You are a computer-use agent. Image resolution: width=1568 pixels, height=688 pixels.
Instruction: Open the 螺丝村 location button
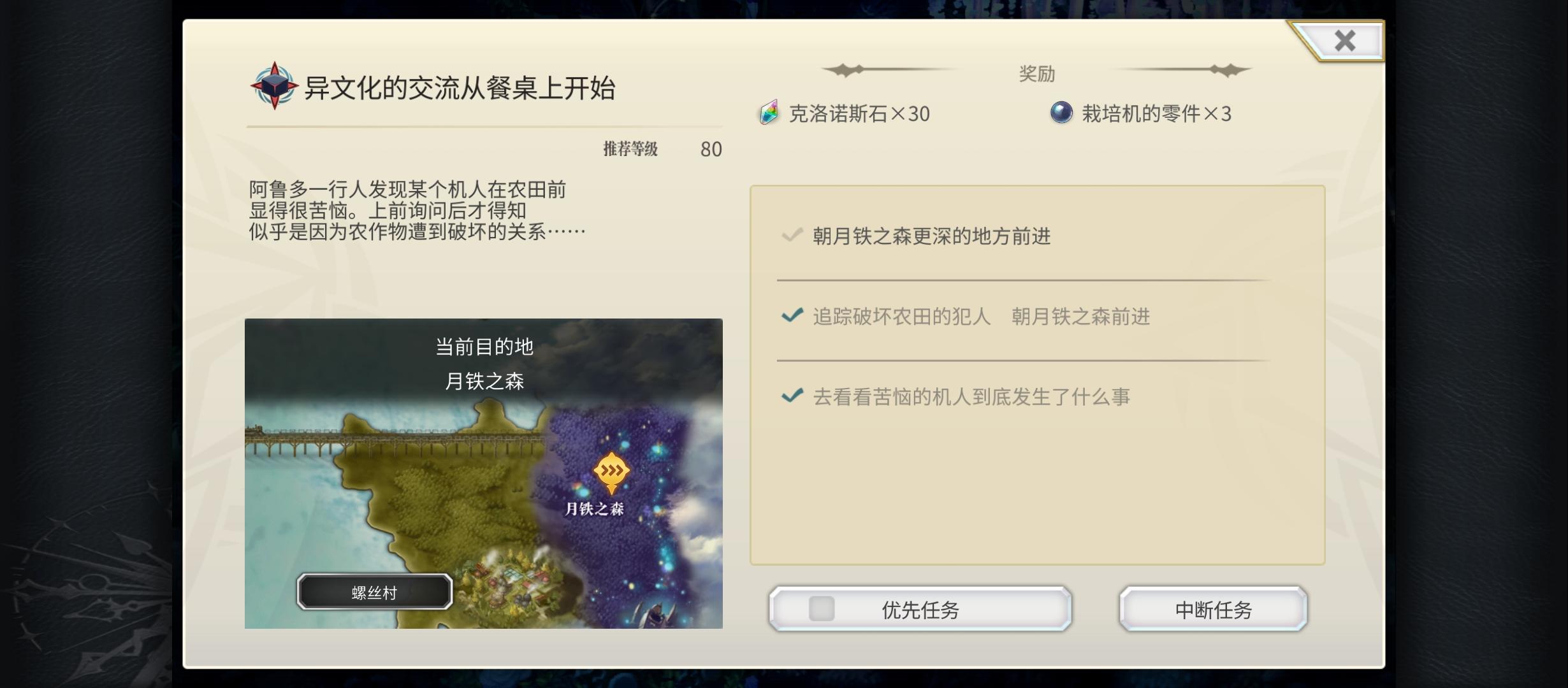coord(375,592)
